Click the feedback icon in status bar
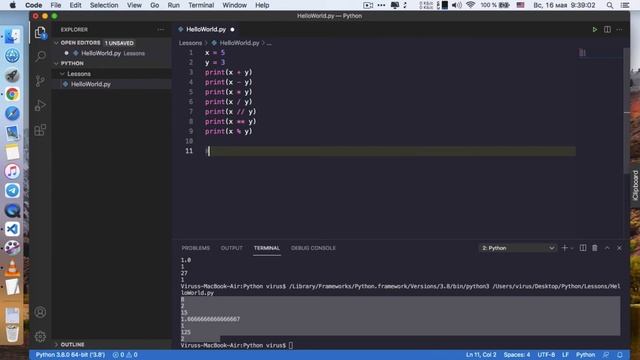Image resolution: width=640 pixels, height=360 pixels. tap(606, 355)
